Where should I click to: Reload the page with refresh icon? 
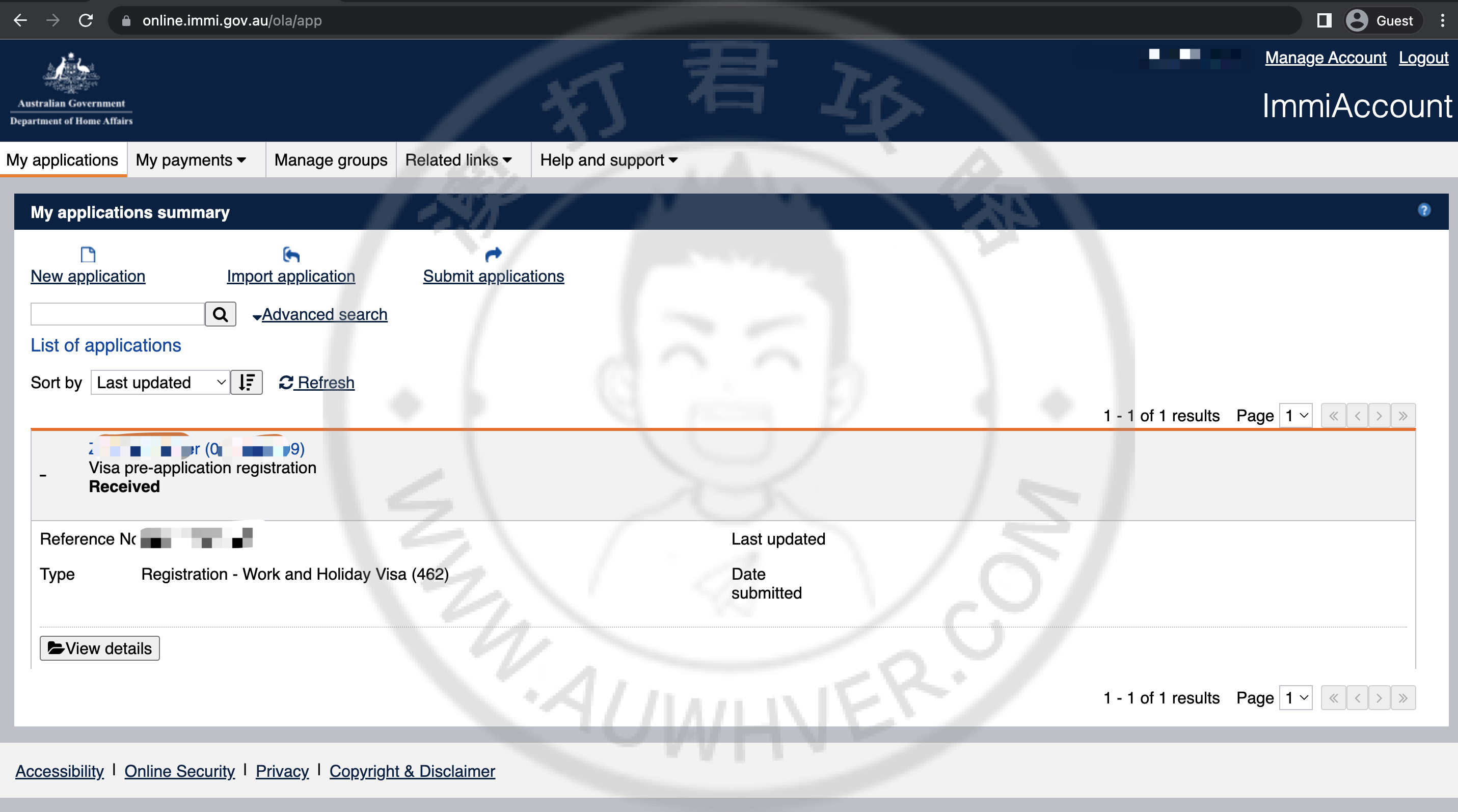pyautogui.click(x=86, y=21)
